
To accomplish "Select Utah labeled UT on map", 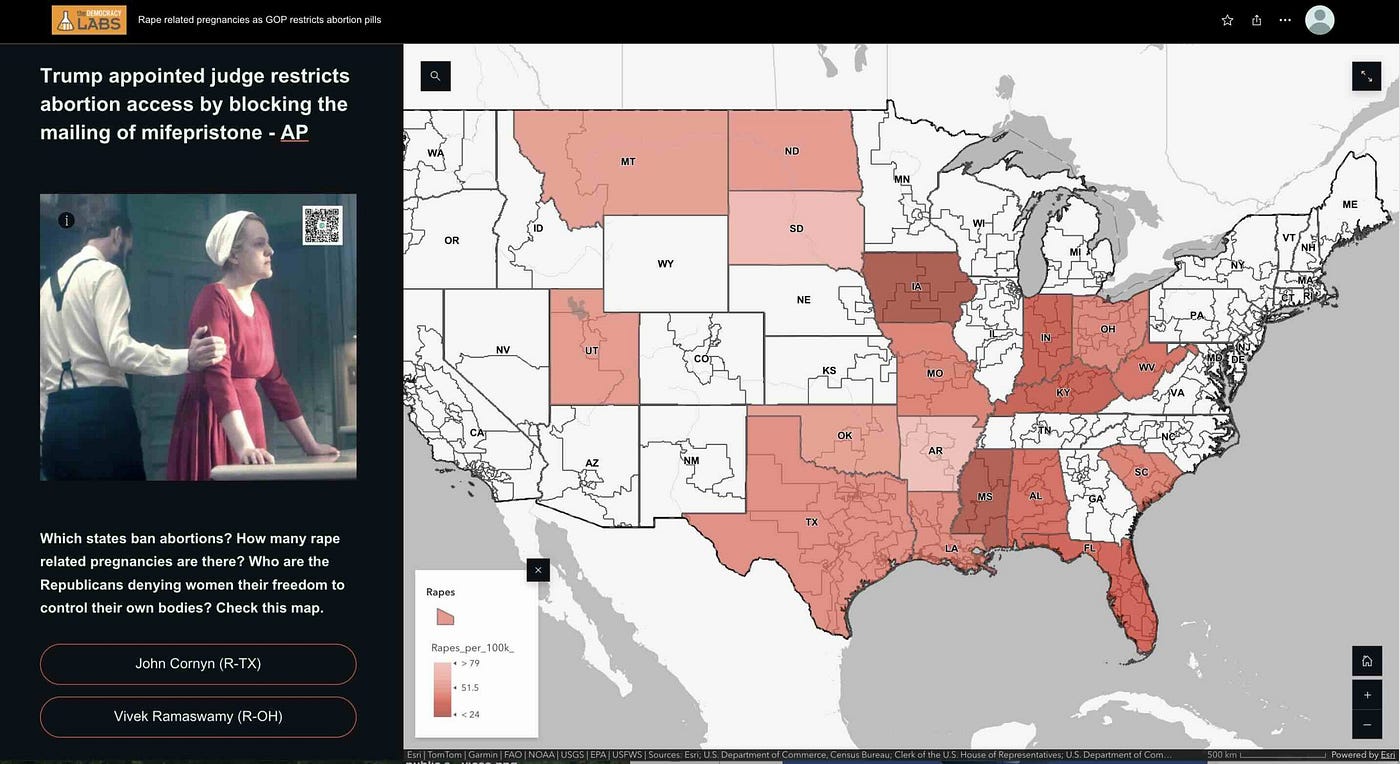I will click(x=592, y=351).
